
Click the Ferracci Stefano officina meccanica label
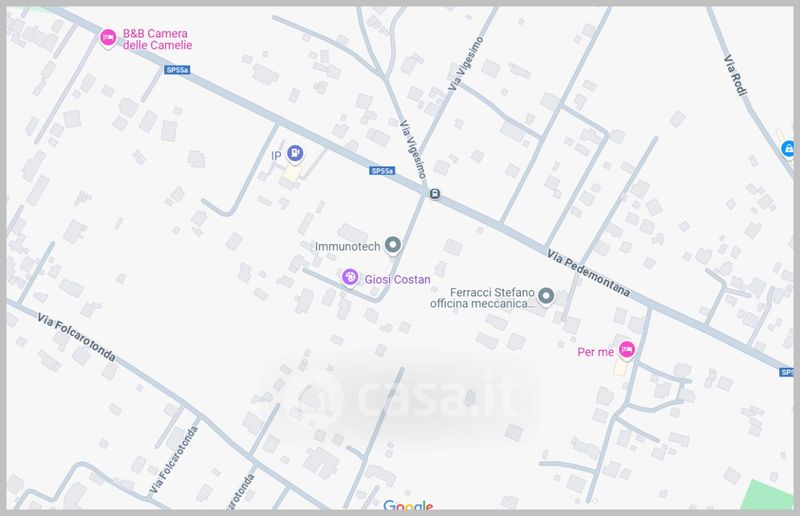482,298
